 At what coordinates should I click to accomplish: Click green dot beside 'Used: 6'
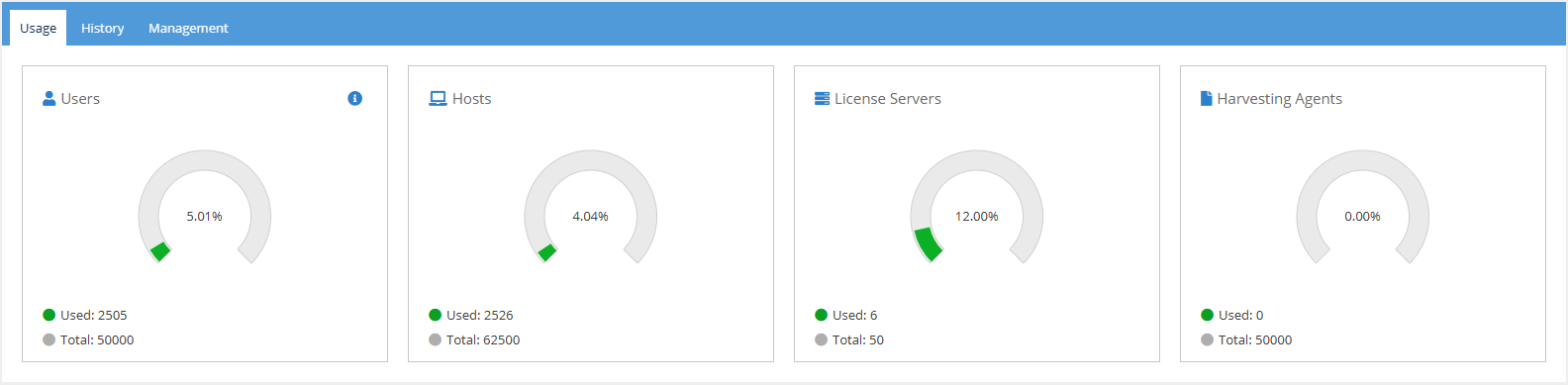tap(821, 315)
